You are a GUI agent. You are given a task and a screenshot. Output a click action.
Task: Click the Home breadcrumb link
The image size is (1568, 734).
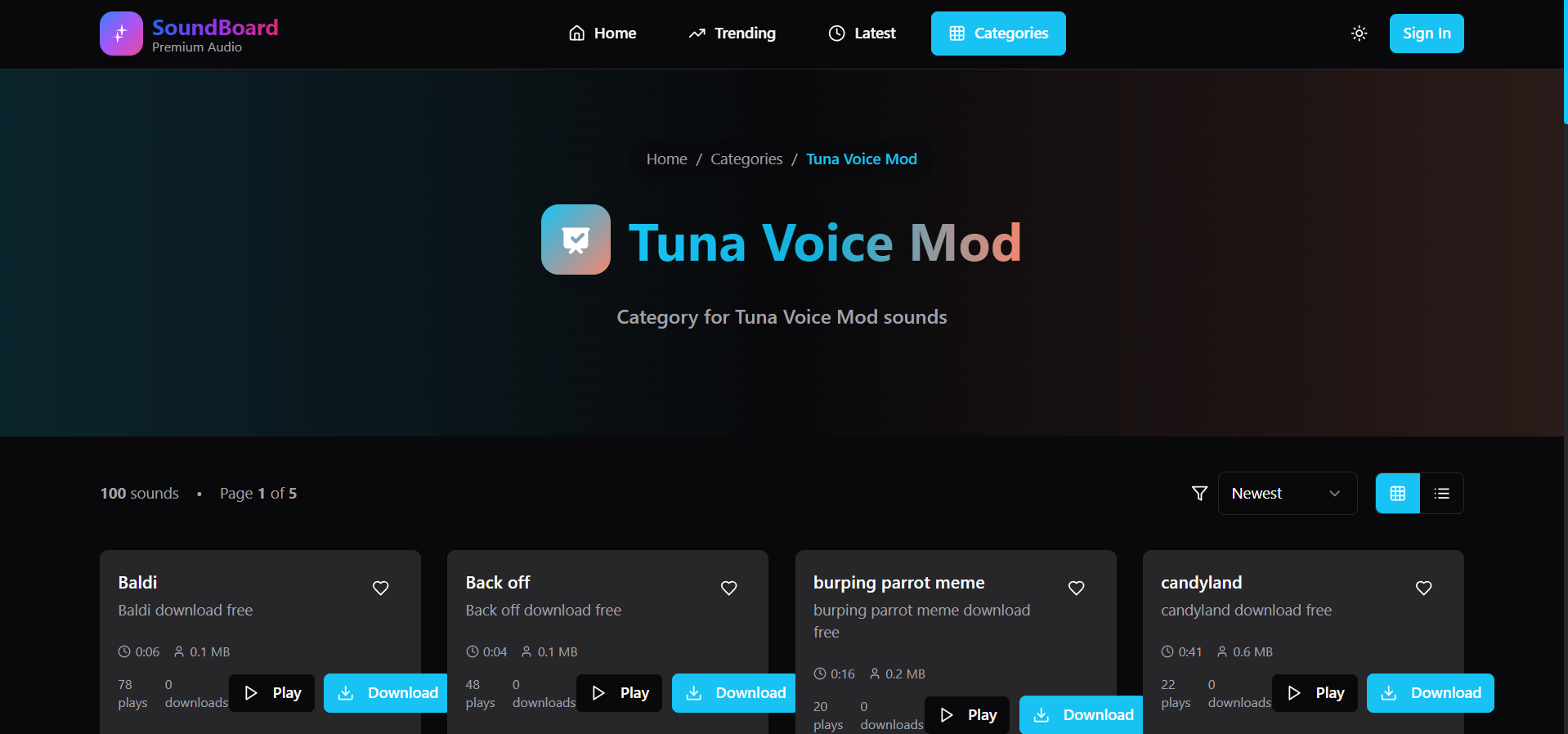pos(667,159)
